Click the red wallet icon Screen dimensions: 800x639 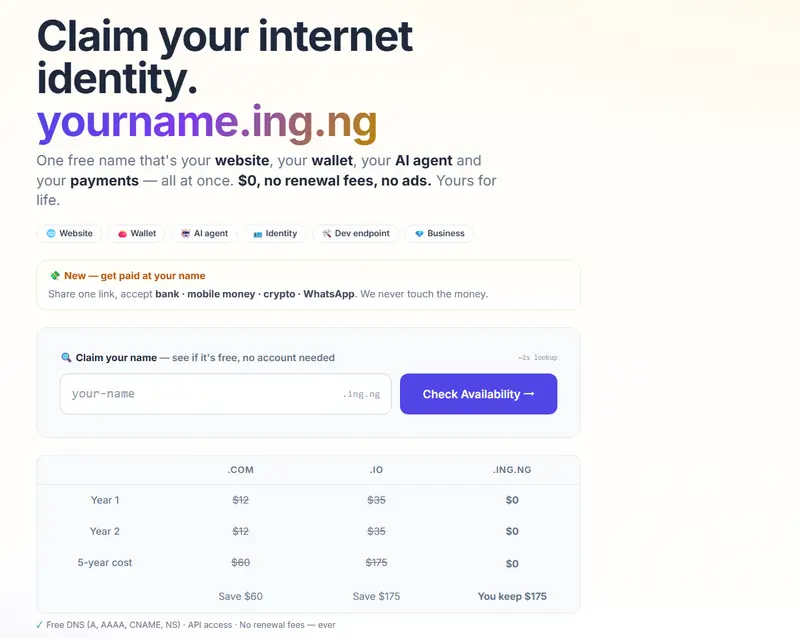(122, 234)
